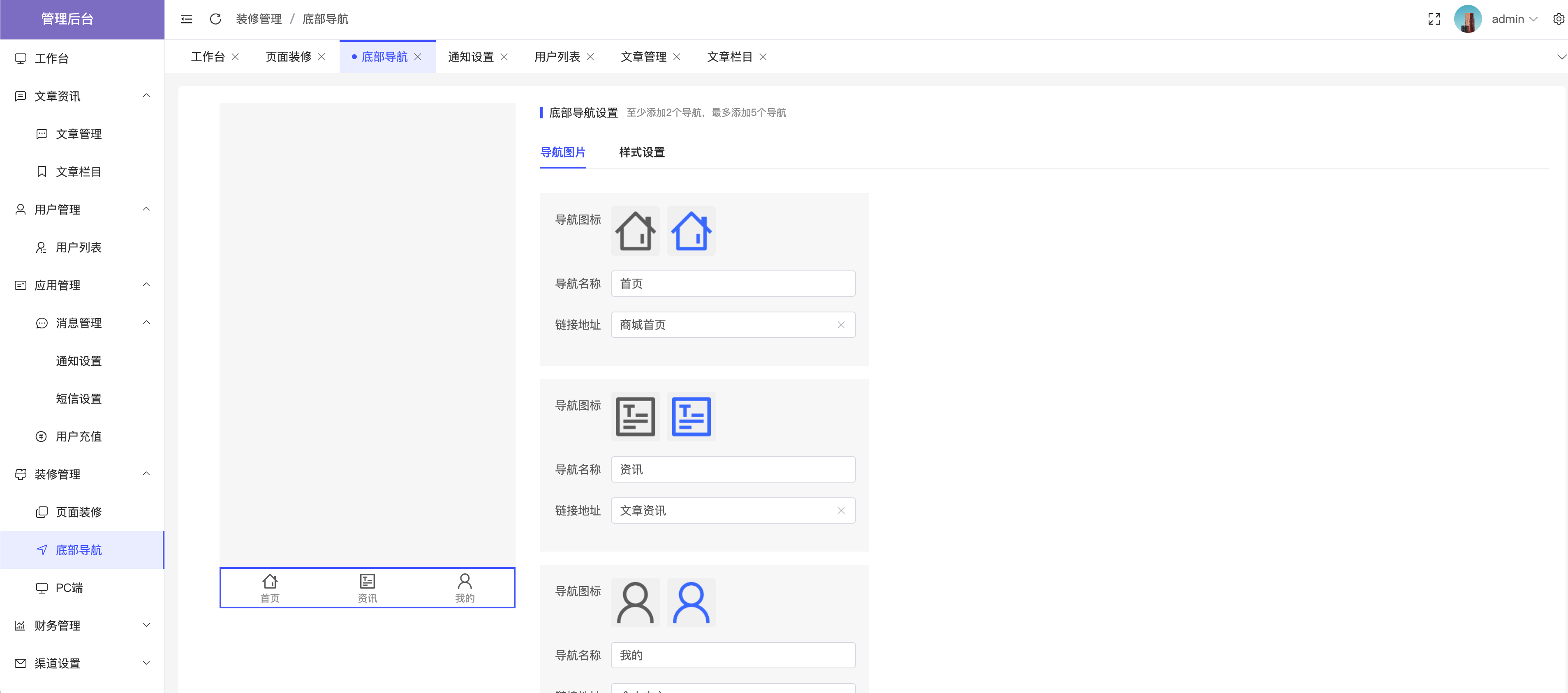Screen dimensions: 1568x693
Task: Open 通知设置 in the sidebar
Action: pos(82,361)
